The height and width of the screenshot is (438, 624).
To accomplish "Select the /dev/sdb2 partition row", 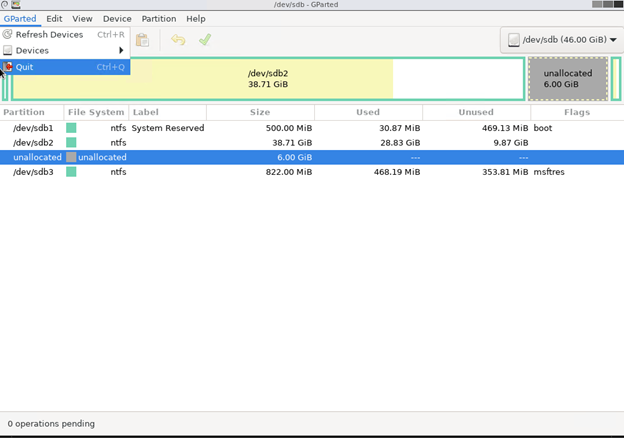I will tap(312, 142).
